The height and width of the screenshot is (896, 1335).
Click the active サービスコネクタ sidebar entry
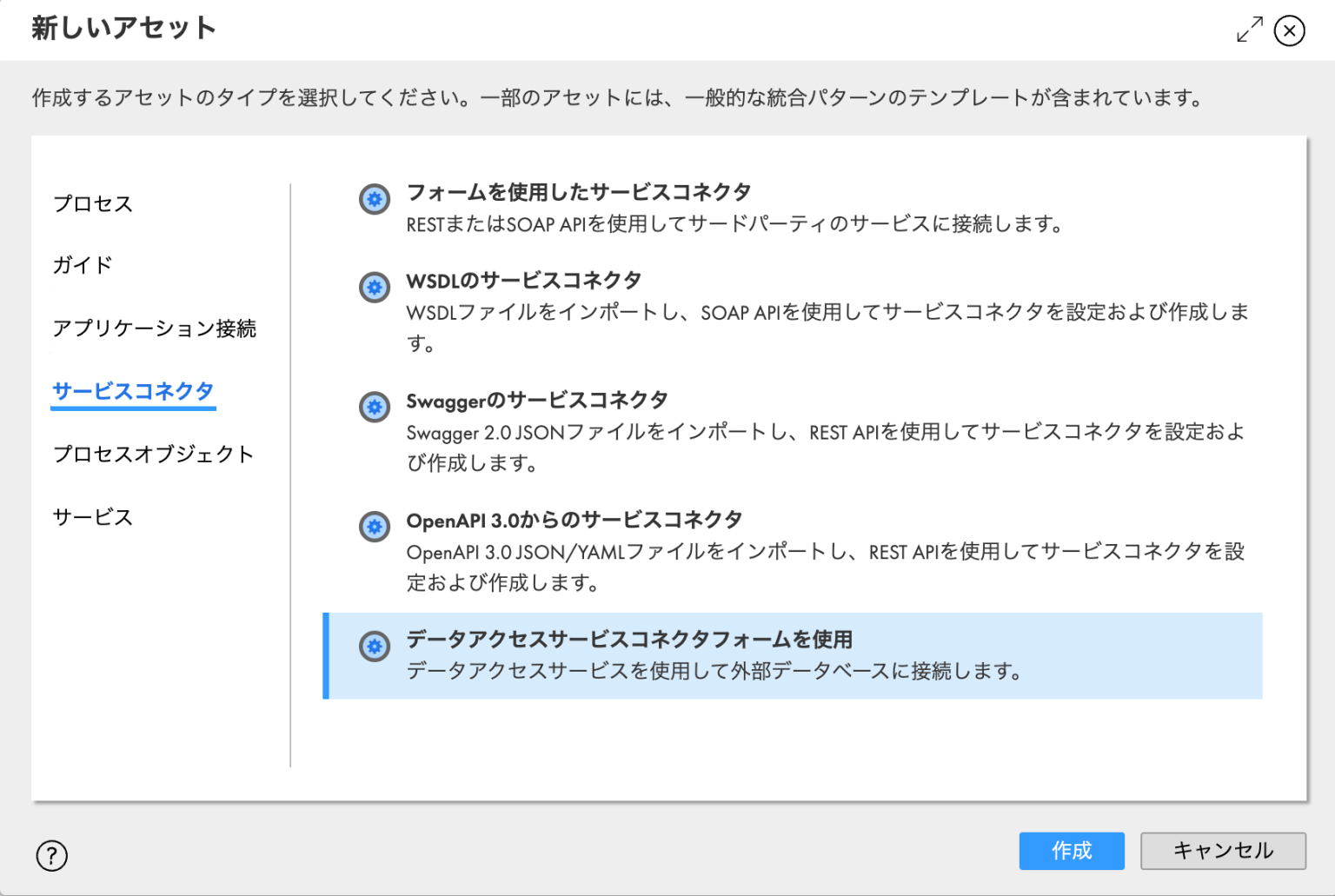click(x=132, y=391)
